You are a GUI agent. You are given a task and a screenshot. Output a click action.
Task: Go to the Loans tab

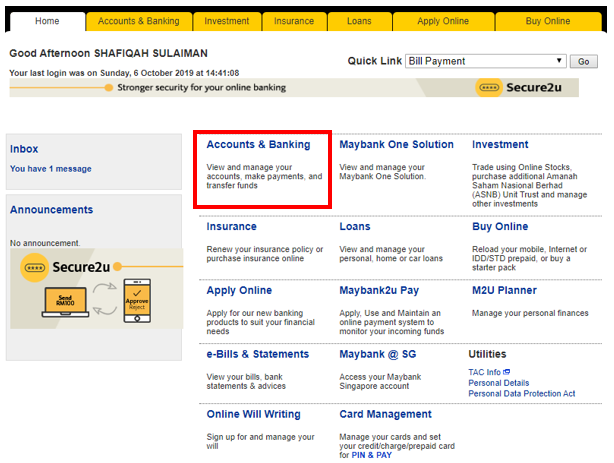[358, 20]
